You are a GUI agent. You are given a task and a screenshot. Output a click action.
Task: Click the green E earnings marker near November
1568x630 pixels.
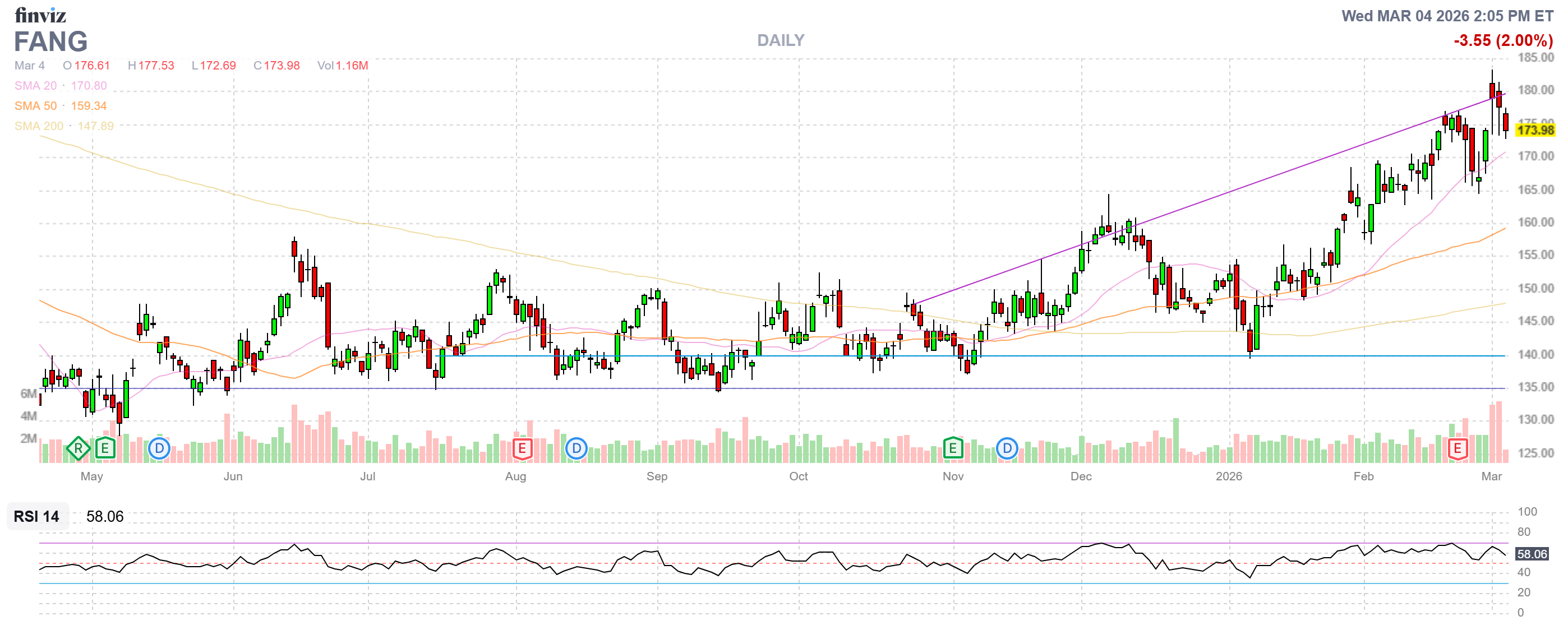click(x=953, y=450)
